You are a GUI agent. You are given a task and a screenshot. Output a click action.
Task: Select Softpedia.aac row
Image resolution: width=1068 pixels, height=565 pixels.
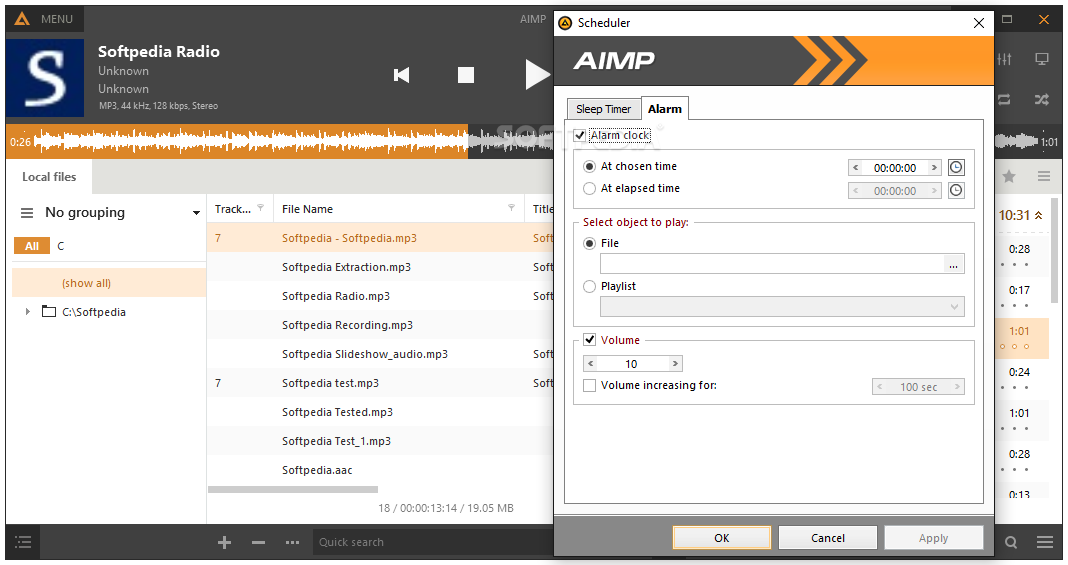click(x=380, y=470)
